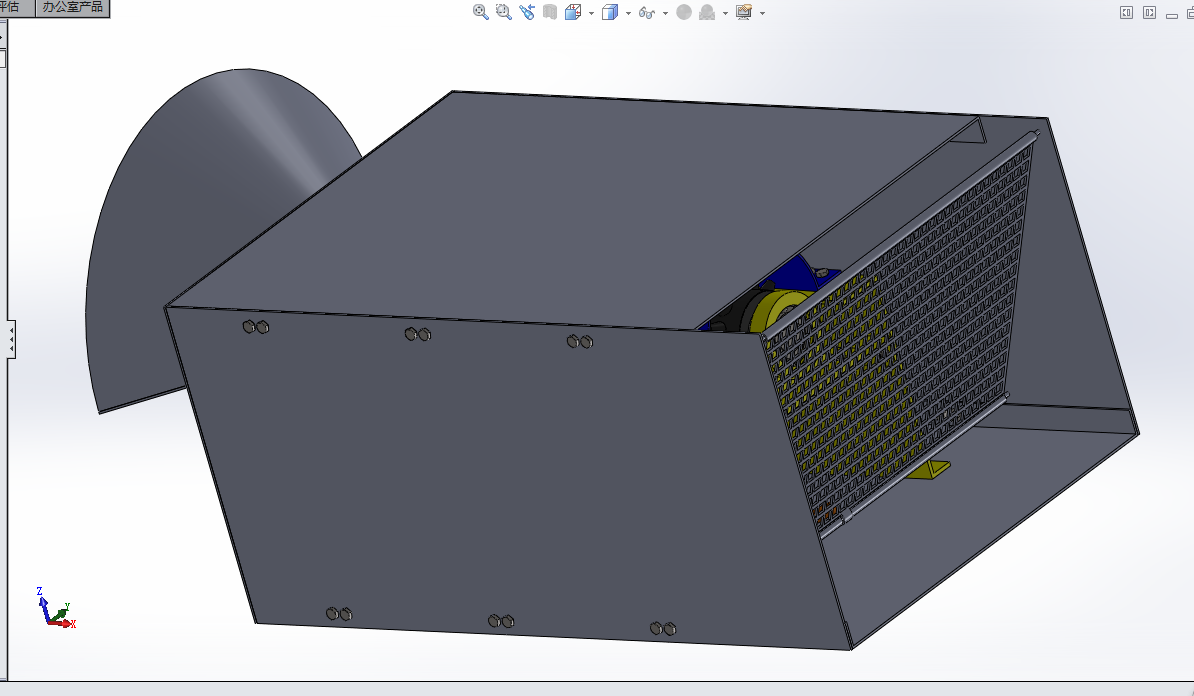
Task: Expand the View Settings dropdown arrow
Action: 762,13
